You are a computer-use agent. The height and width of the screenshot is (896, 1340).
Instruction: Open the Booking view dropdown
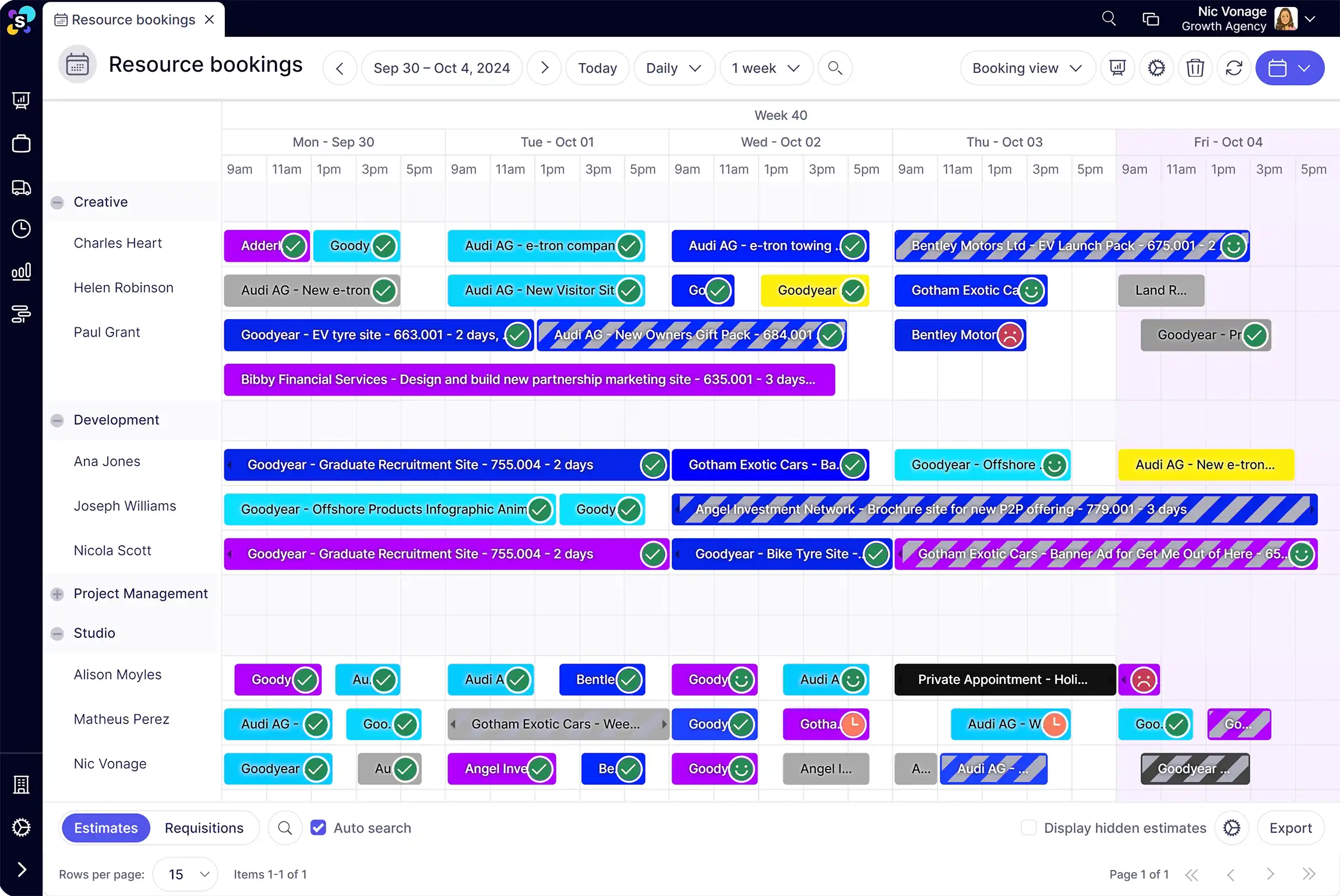1028,68
